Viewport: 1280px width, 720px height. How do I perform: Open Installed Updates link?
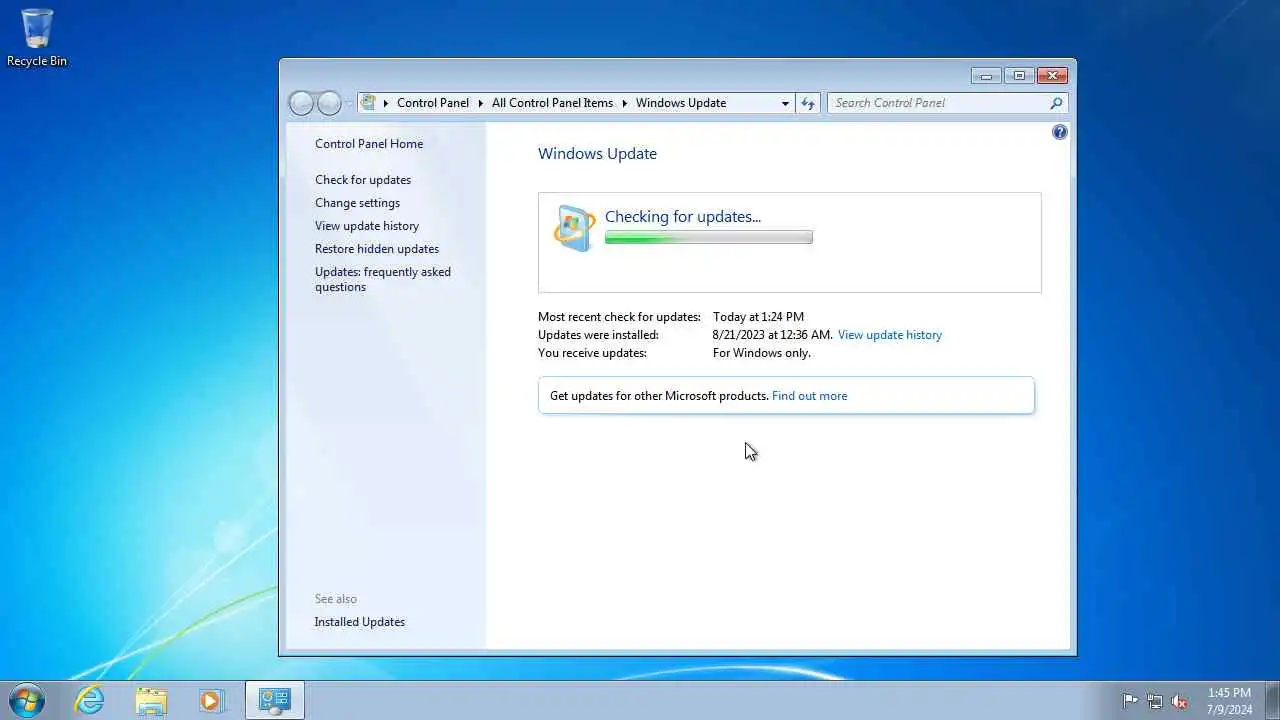360,622
